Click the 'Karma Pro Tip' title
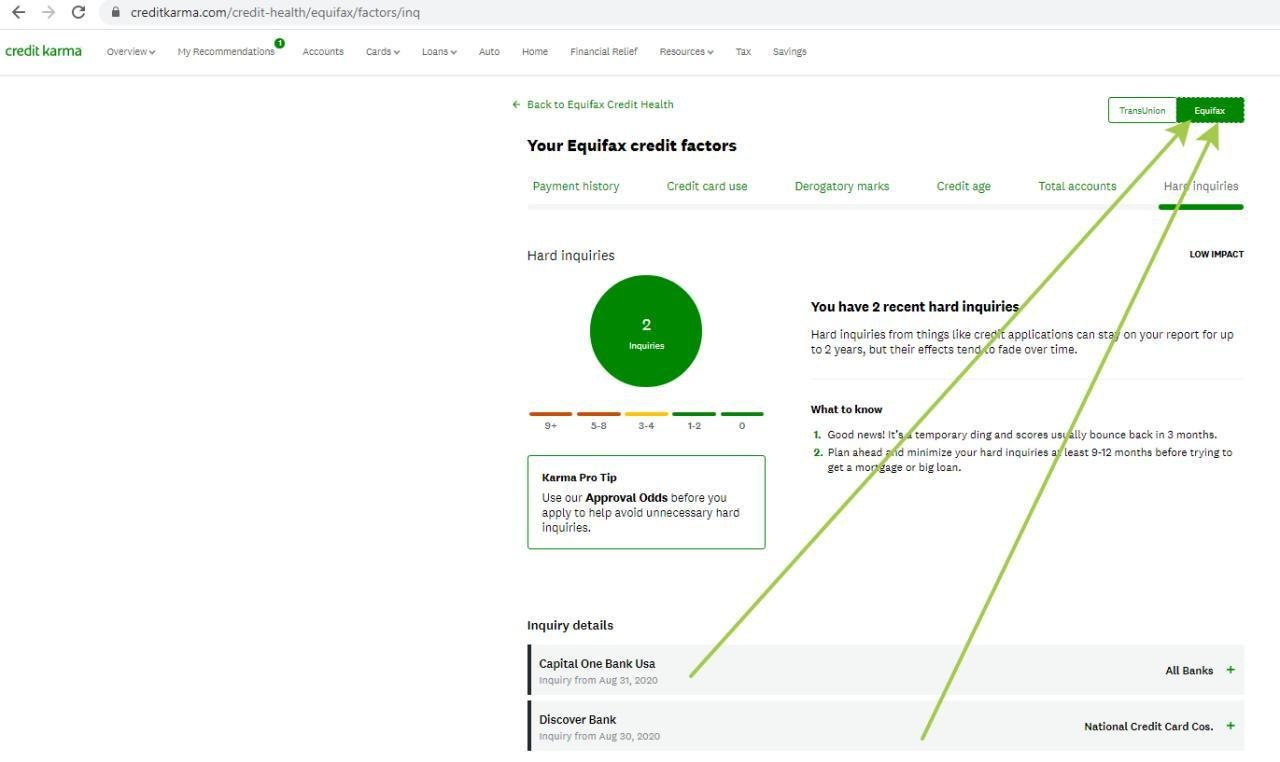 (x=579, y=477)
